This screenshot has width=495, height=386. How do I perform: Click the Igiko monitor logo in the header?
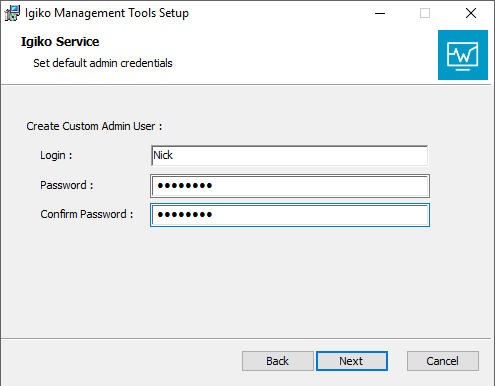click(x=463, y=55)
